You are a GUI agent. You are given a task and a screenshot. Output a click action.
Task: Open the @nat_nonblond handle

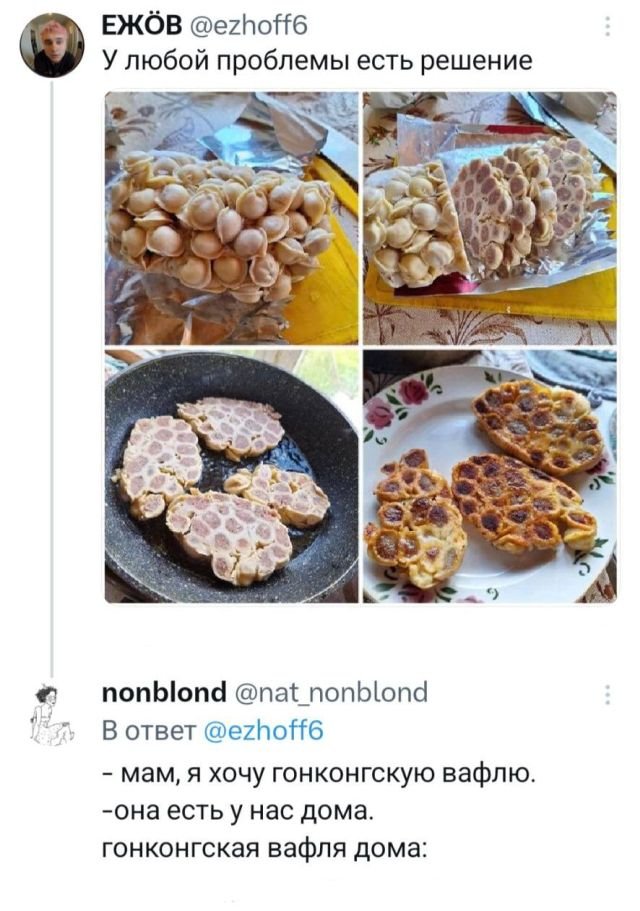coord(331,692)
